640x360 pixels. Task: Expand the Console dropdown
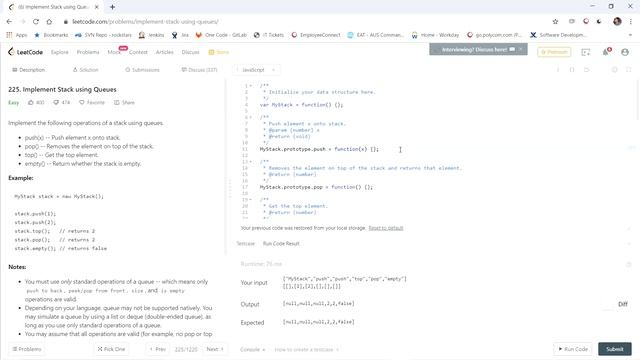(x=252, y=349)
